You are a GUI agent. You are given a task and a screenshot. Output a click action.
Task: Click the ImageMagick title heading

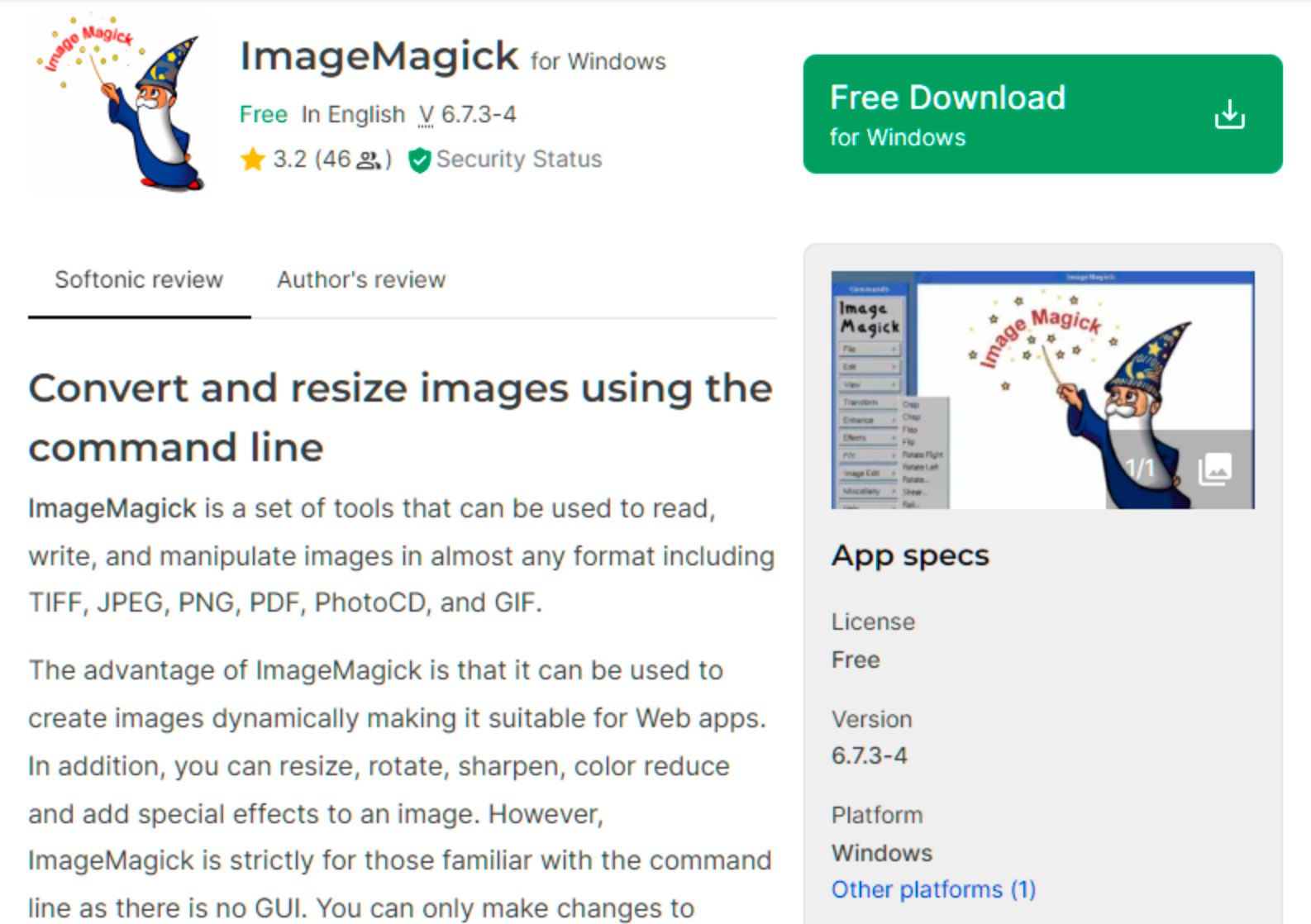(x=379, y=56)
